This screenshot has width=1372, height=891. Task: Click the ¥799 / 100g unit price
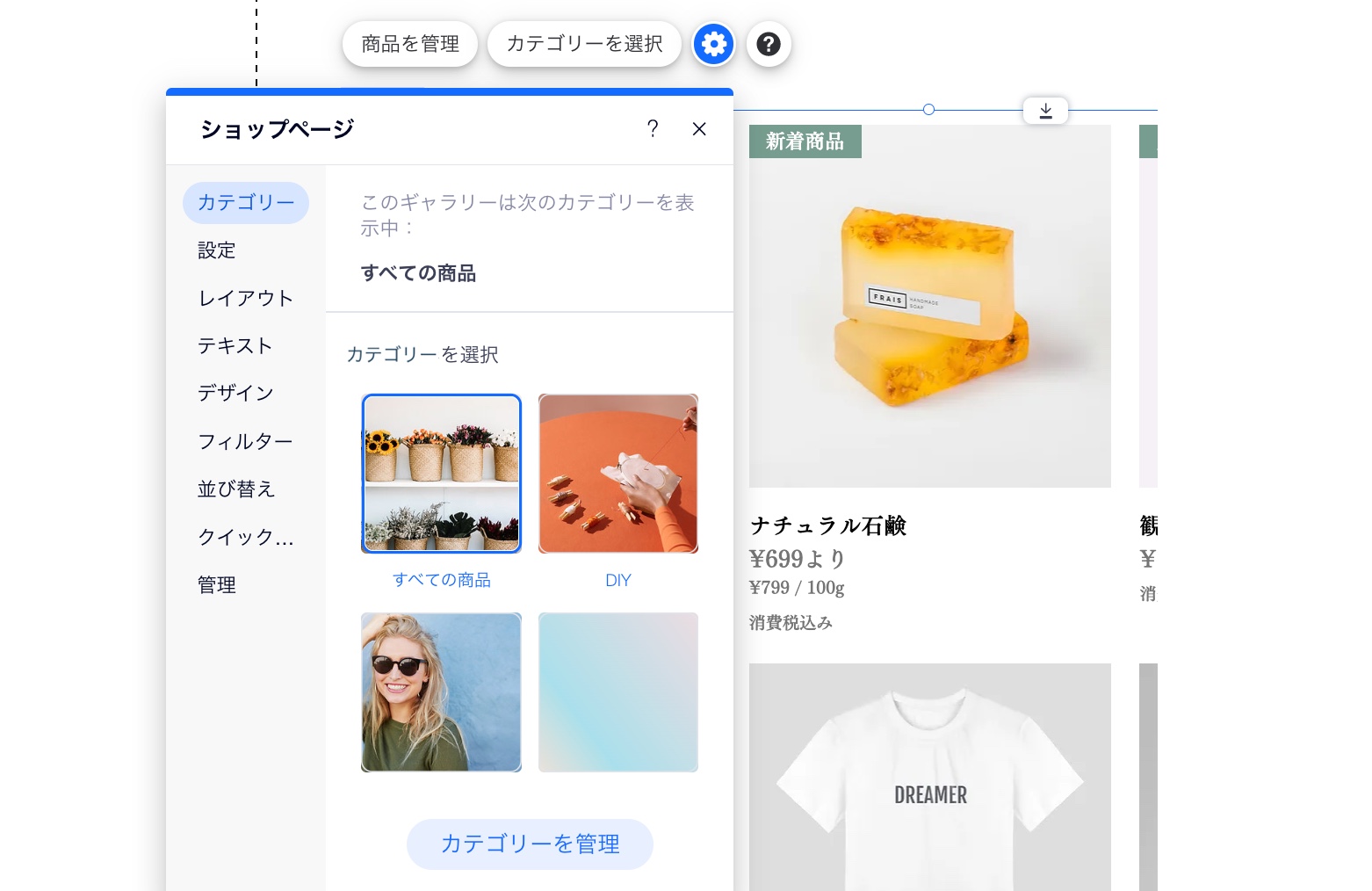[797, 588]
